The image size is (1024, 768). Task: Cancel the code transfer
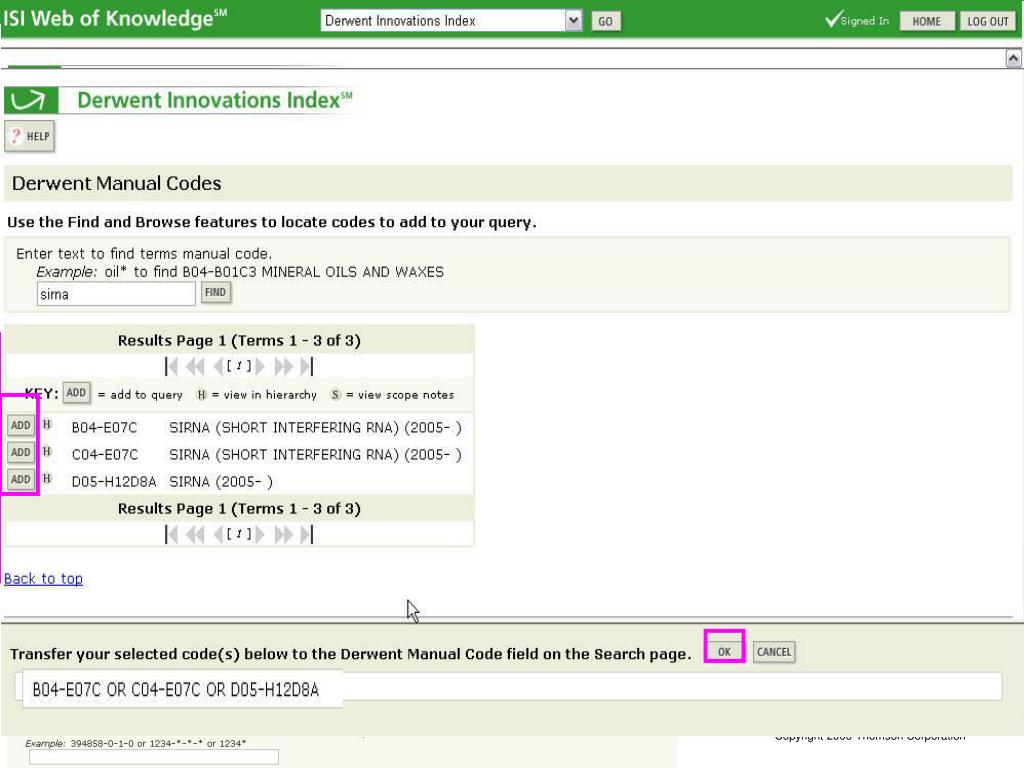pos(774,652)
